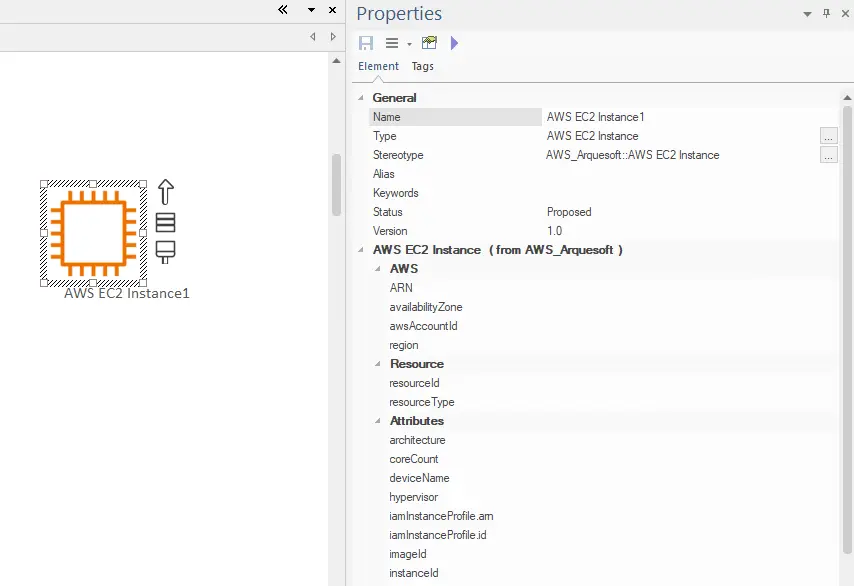Select the imageId property
854x586 pixels.
[x=407, y=554]
